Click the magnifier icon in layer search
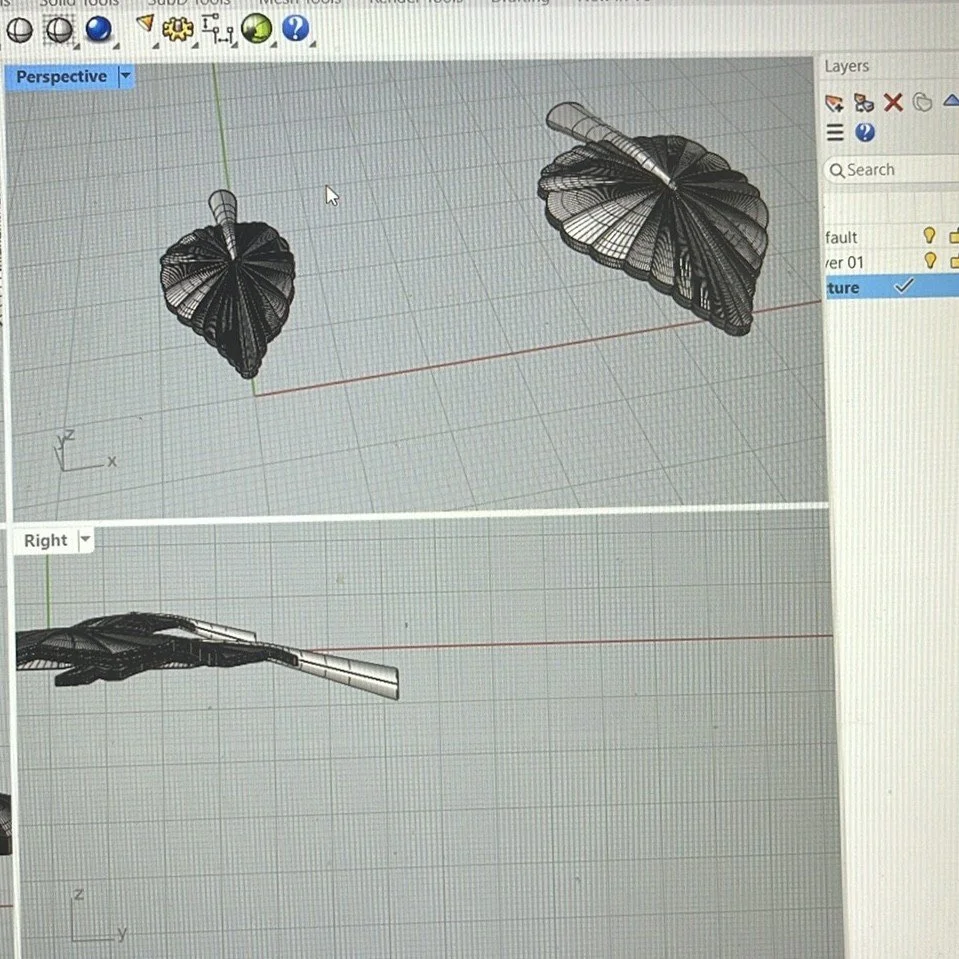 pos(837,171)
